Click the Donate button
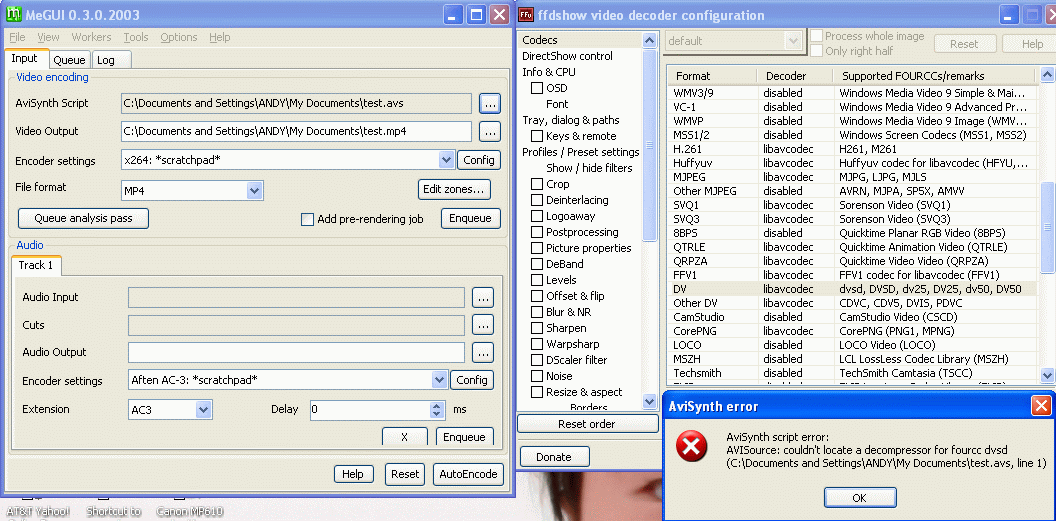The image size is (1056, 521). [554, 456]
